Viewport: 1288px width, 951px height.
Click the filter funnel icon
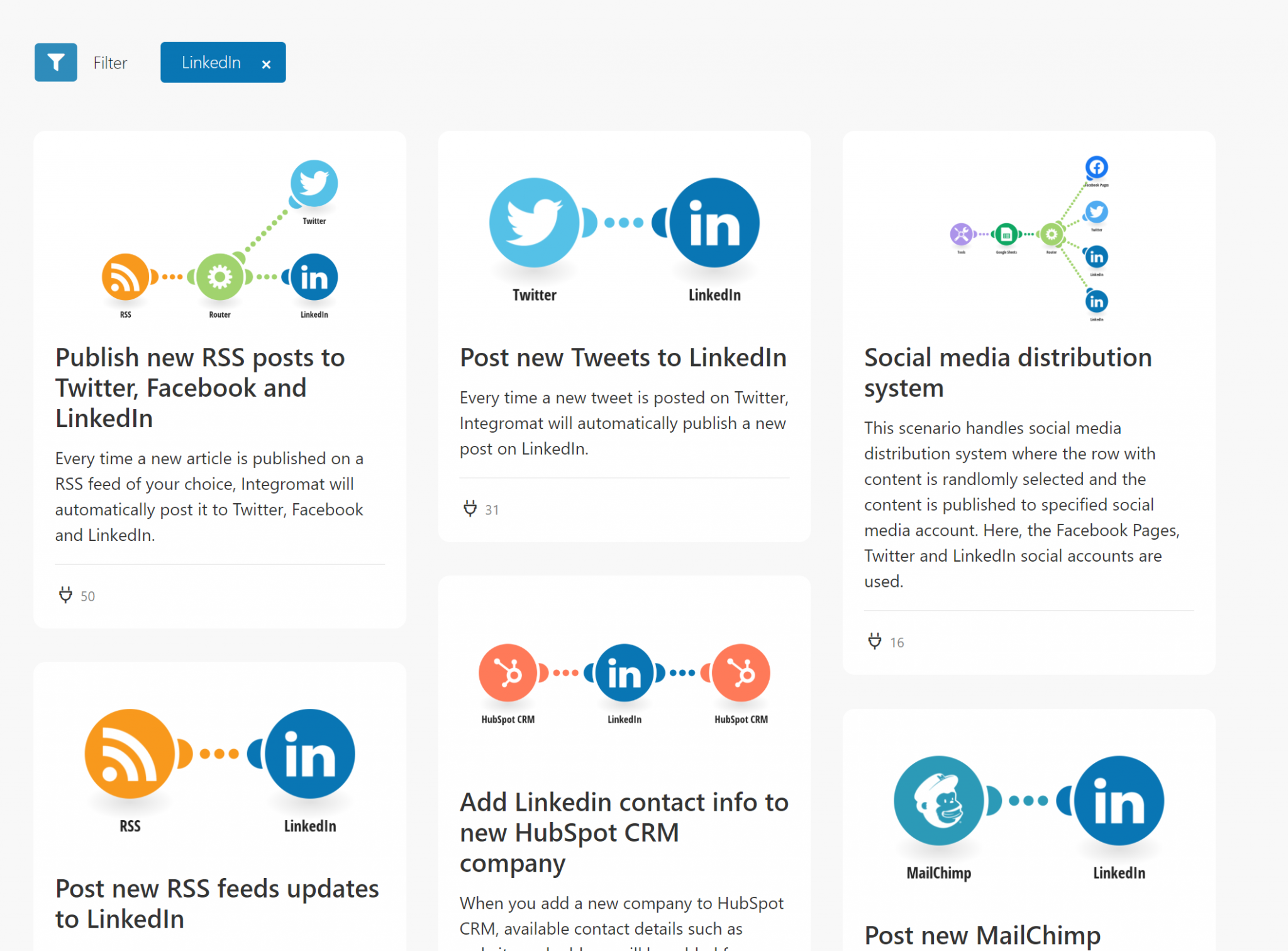pos(56,62)
